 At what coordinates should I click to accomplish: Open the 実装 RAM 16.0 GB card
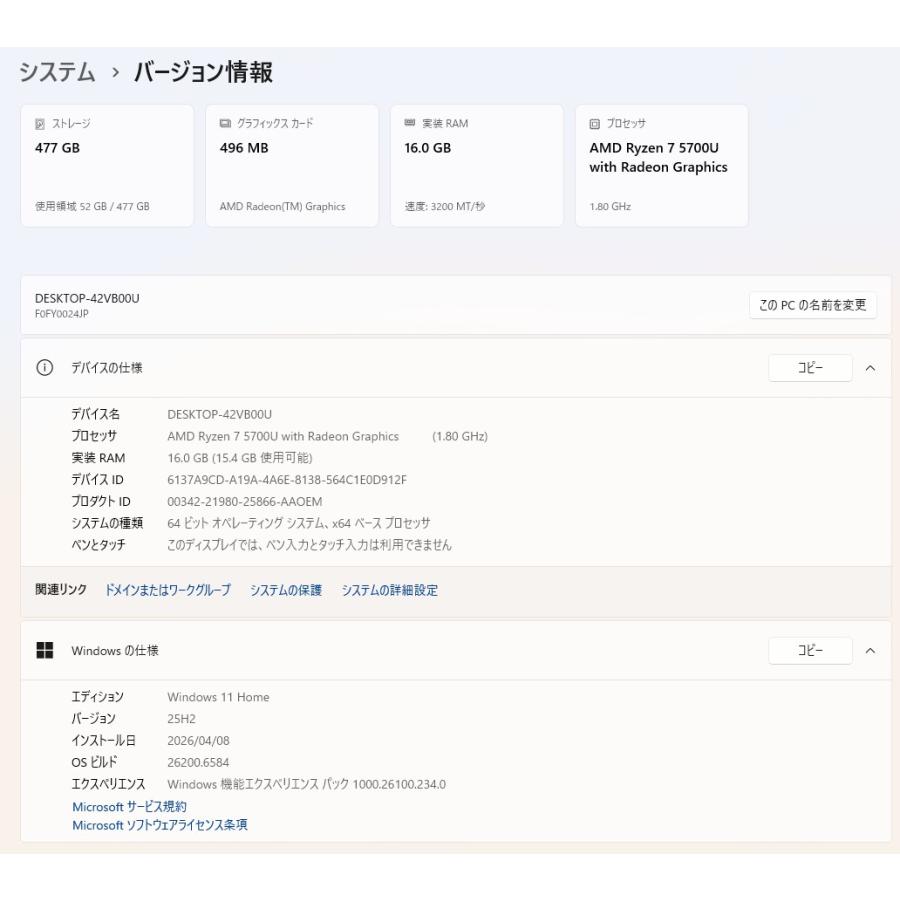pos(477,165)
